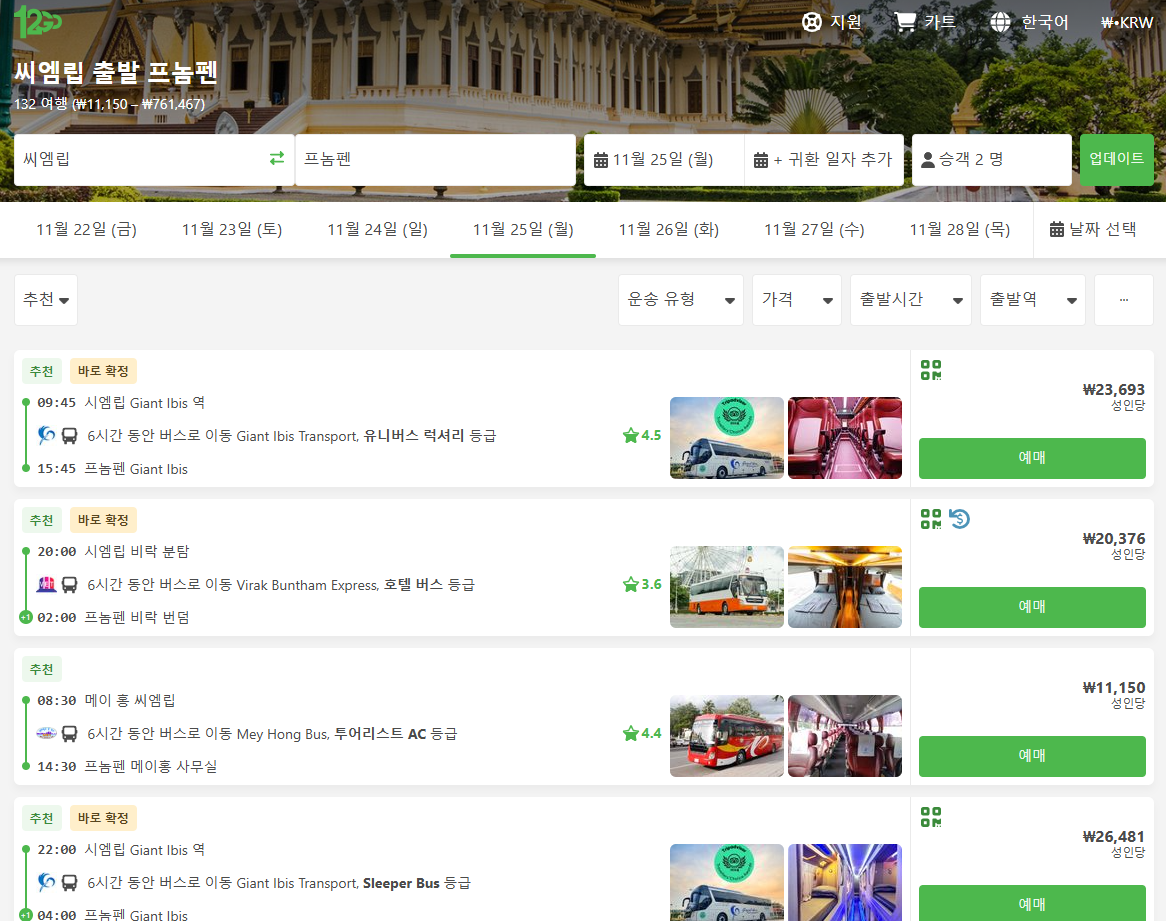Screen dimensions: 1166x921
Task: Click '유니버스 럭셔리 등급' class text
Action: (430, 436)
